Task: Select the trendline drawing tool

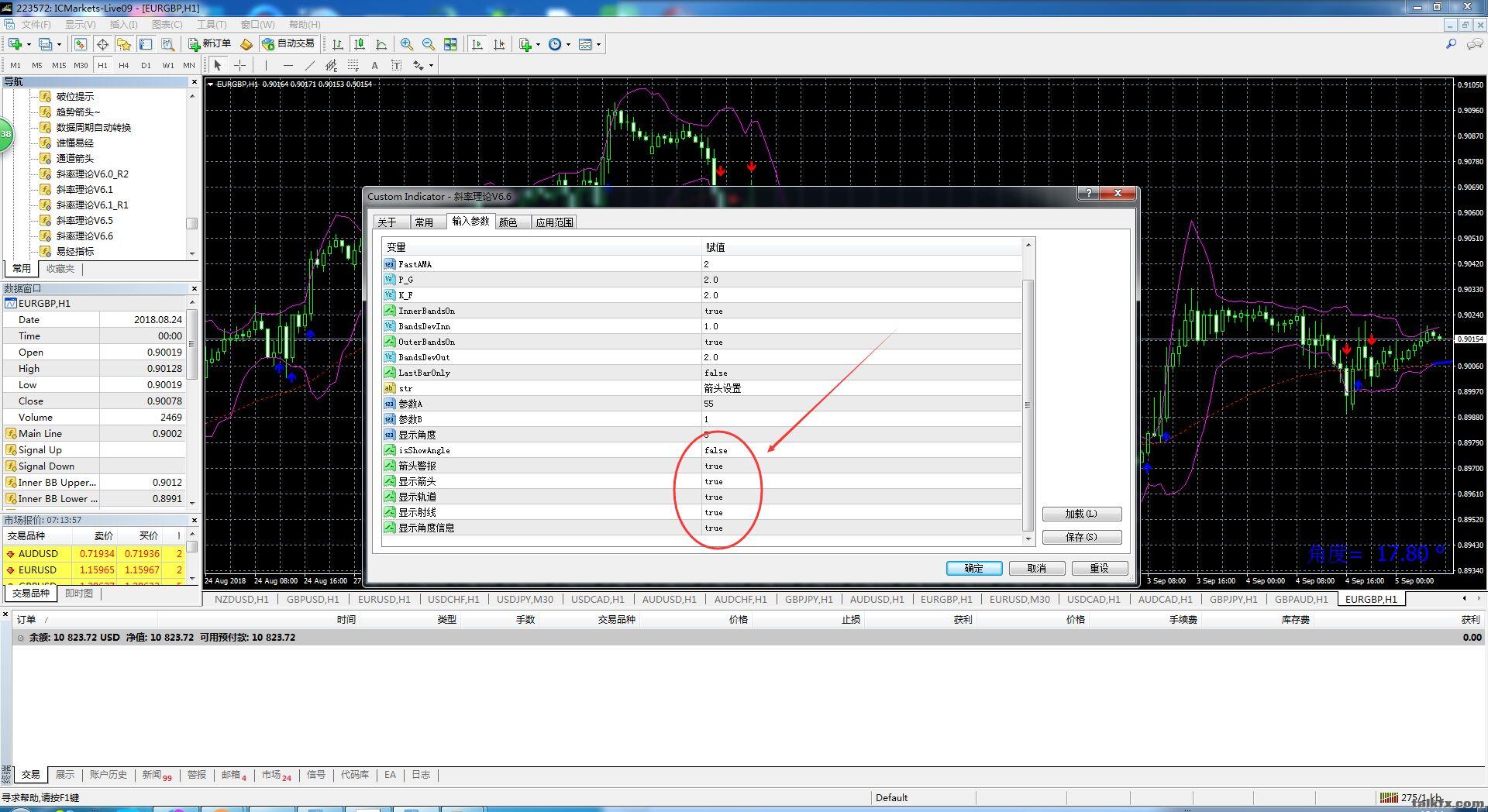Action: [x=309, y=65]
